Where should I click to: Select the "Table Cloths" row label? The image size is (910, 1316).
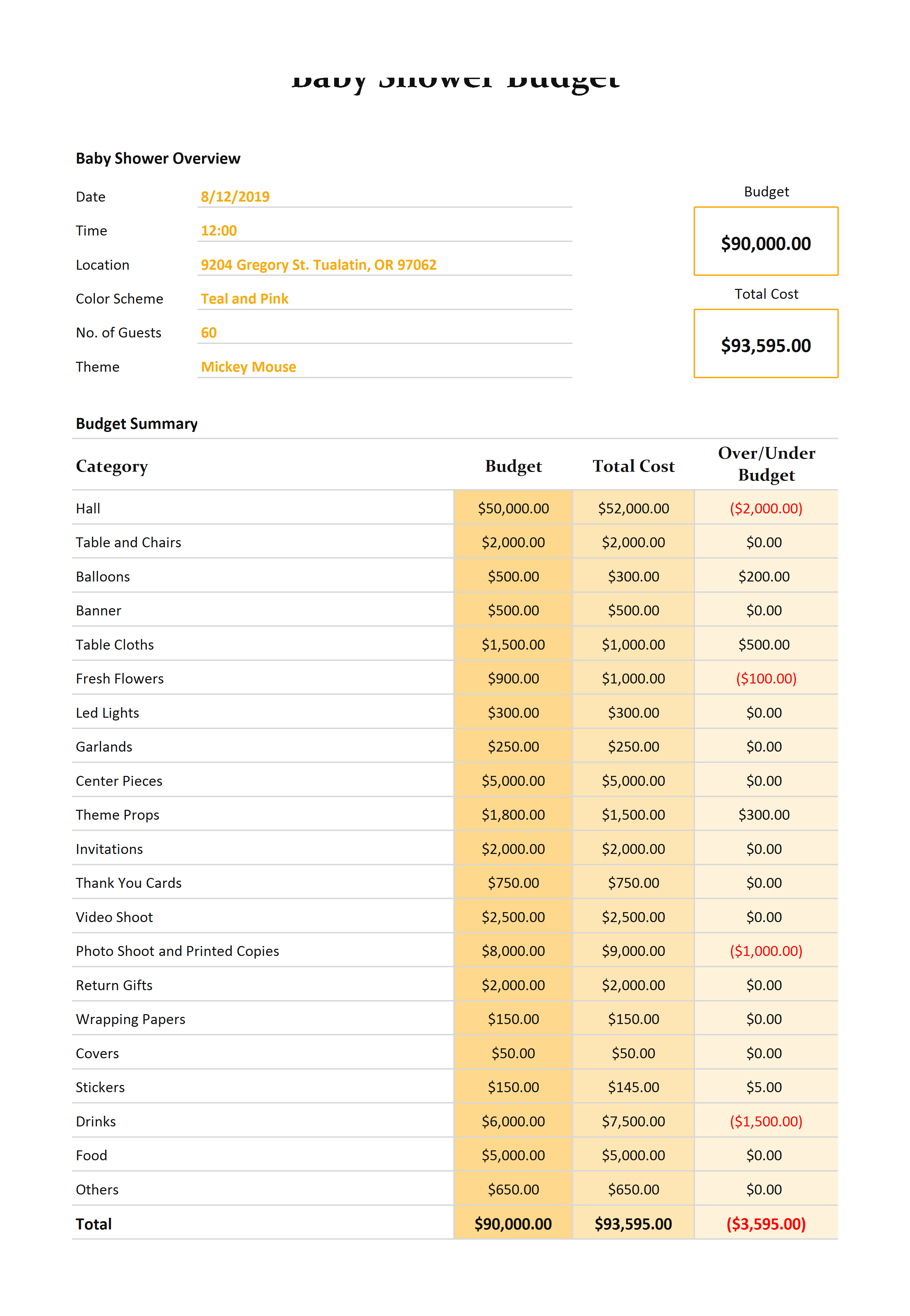(x=115, y=644)
